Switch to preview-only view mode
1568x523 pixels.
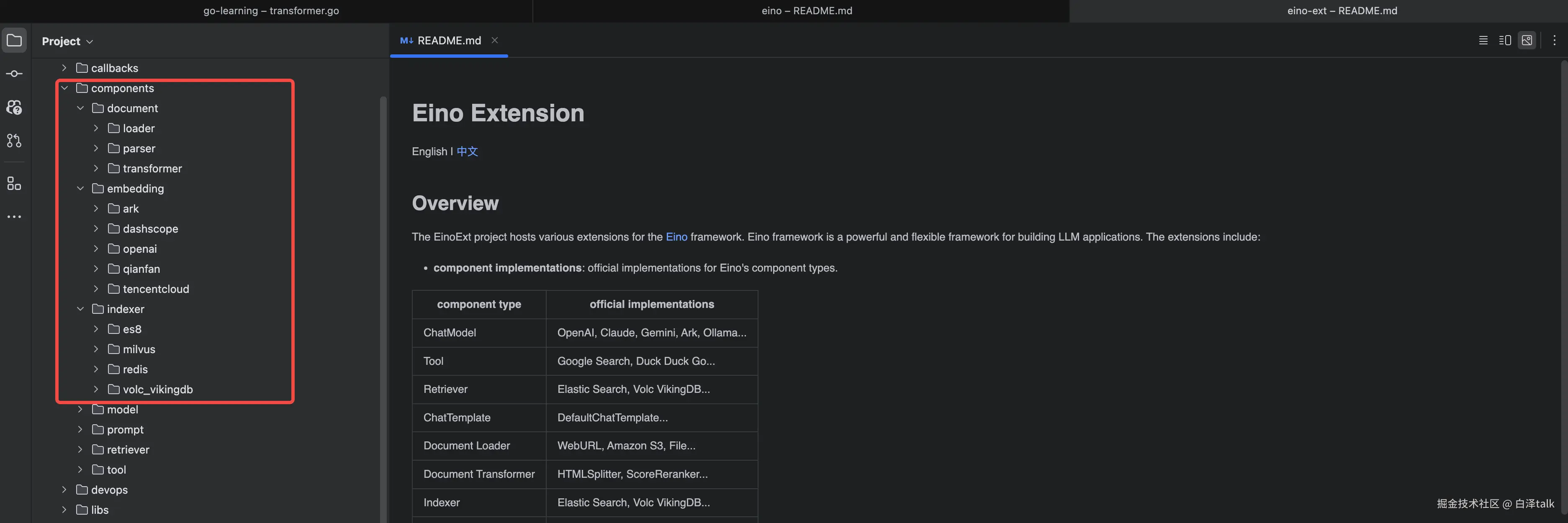coord(1527,40)
